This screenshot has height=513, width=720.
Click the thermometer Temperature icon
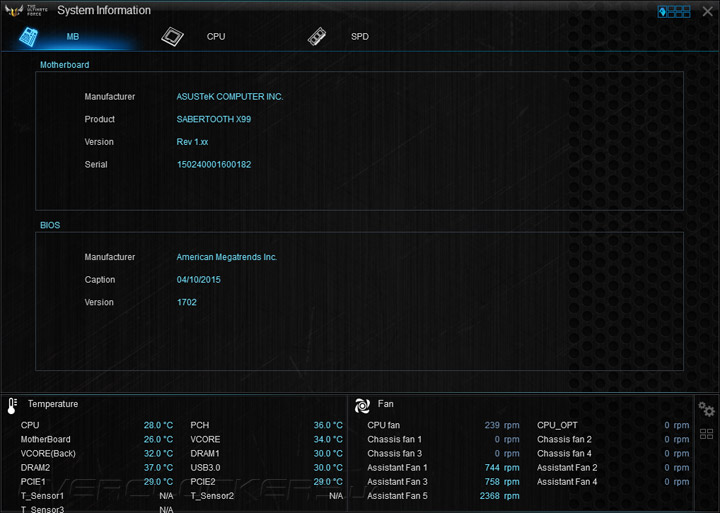point(12,406)
